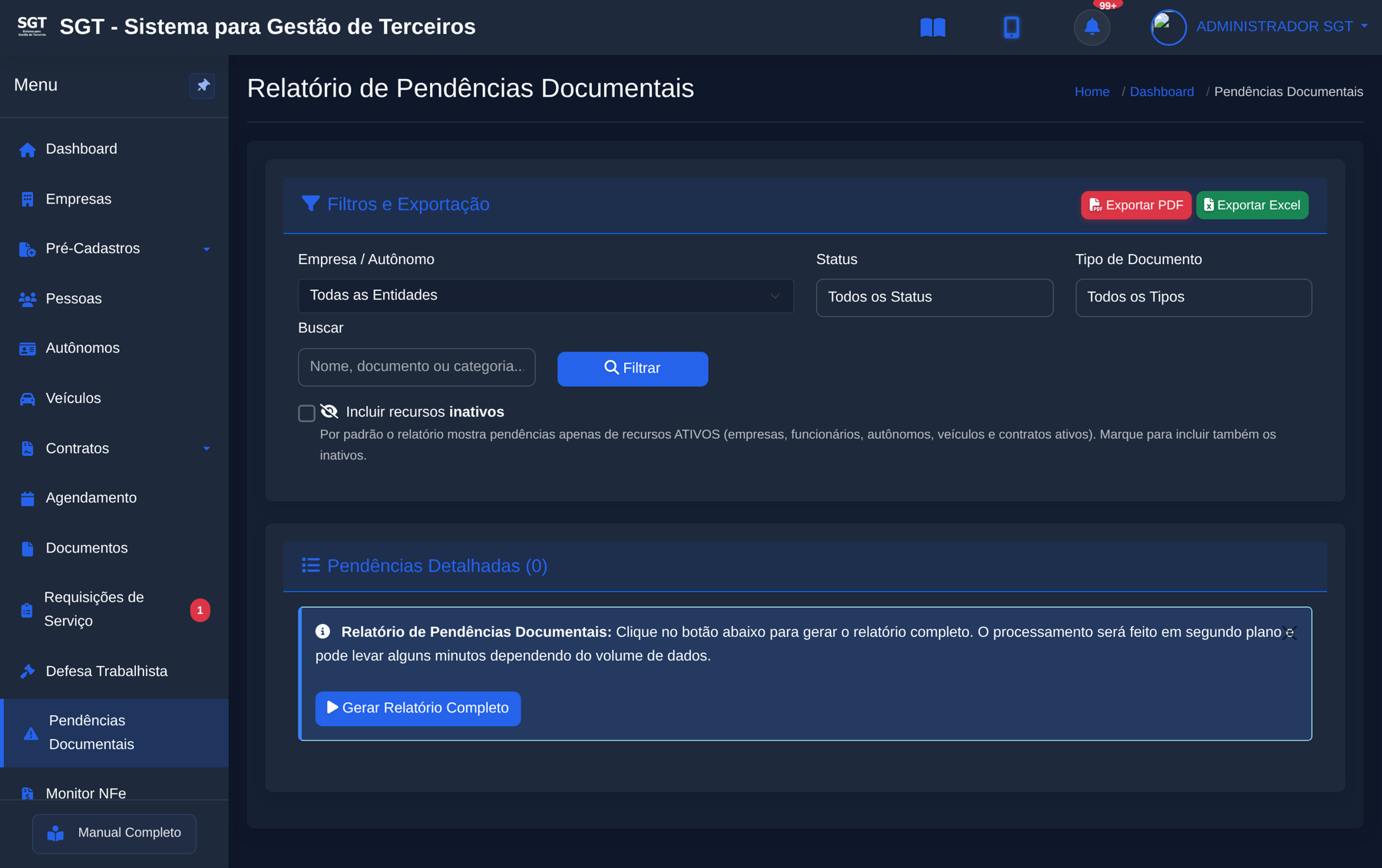Click the Agendamento calendar icon
The height and width of the screenshot is (868, 1382).
pos(28,499)
